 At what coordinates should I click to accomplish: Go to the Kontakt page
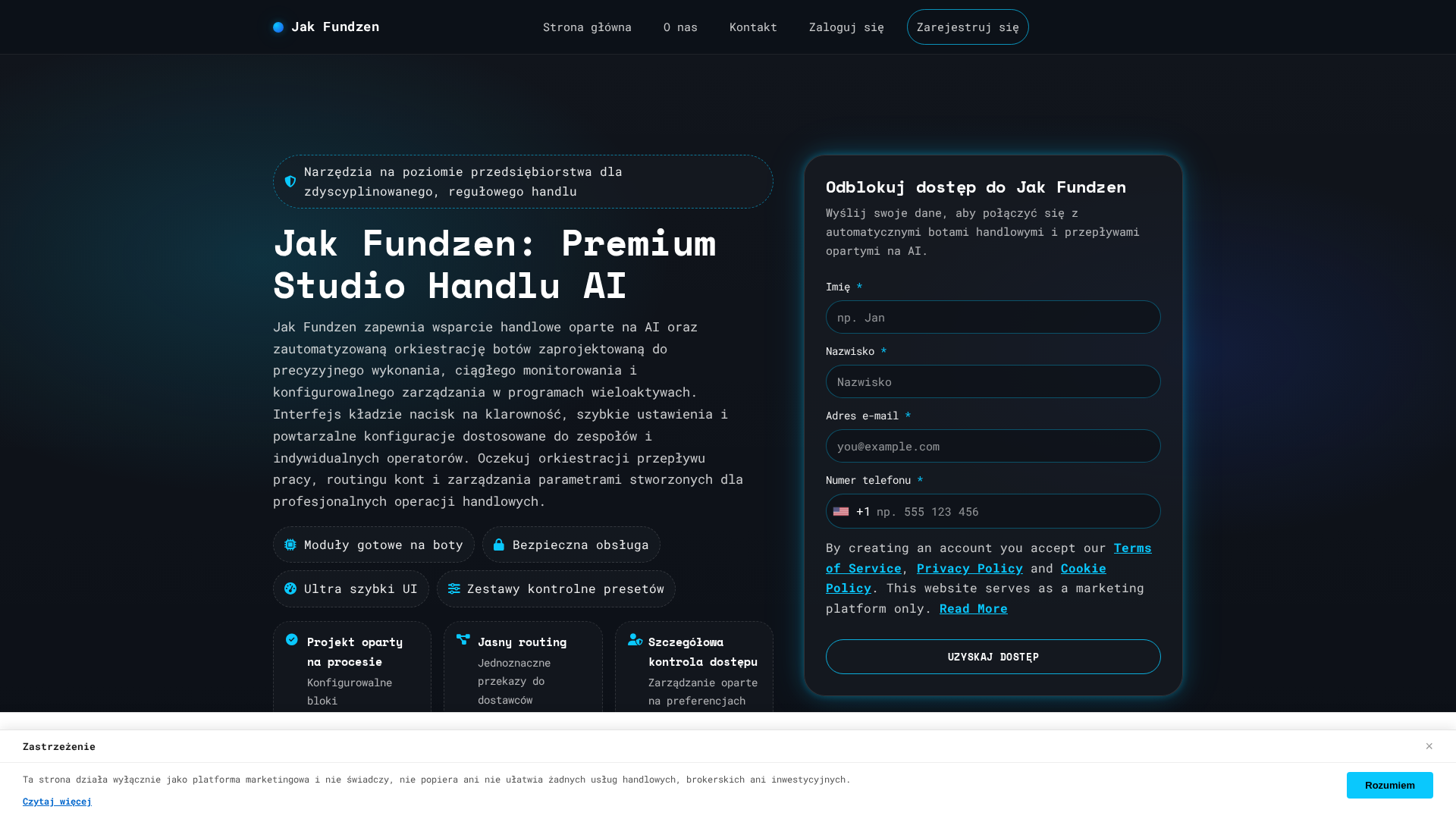(x=753, y=27)
